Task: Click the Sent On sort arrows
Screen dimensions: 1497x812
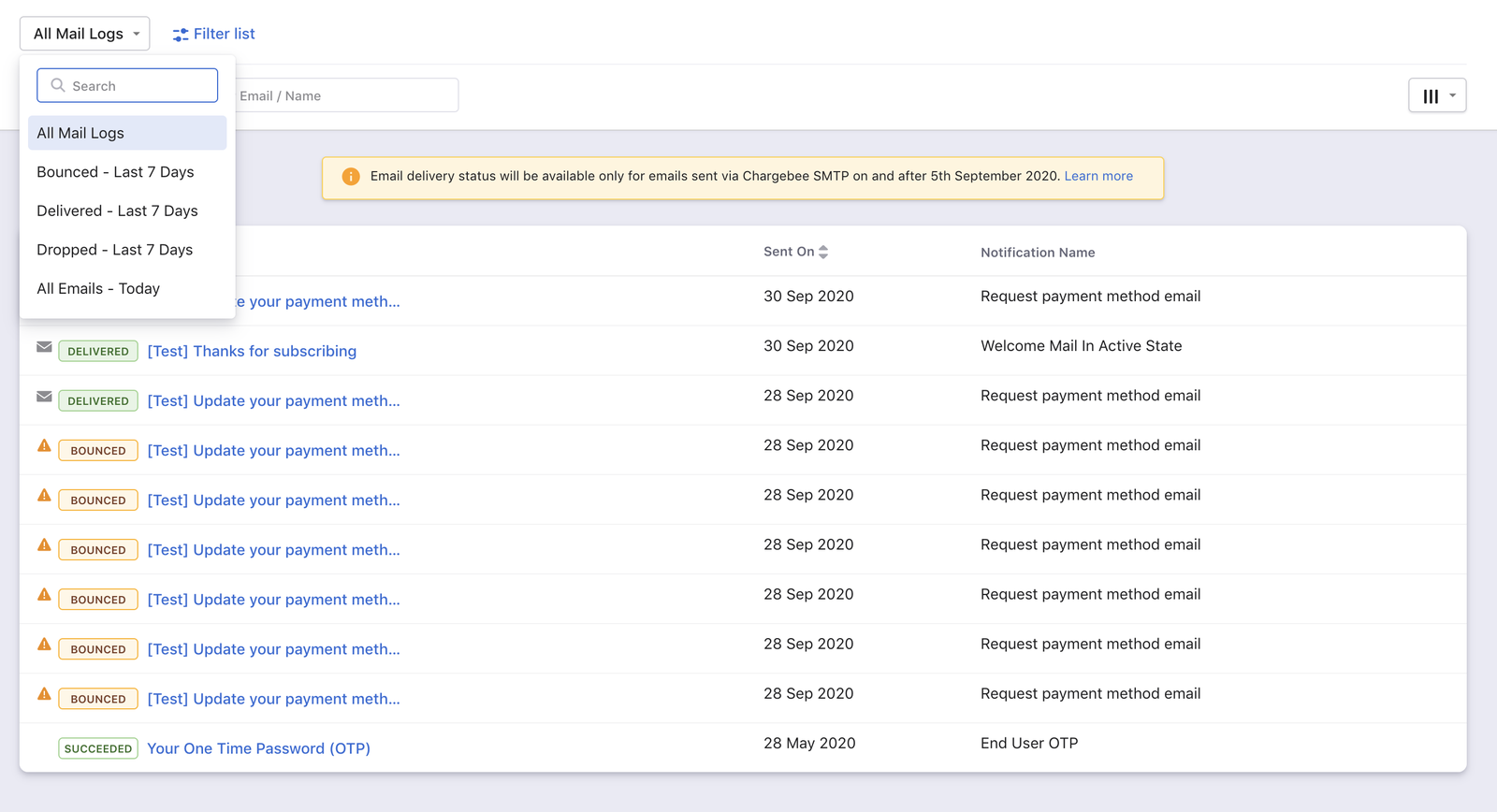Action: (x=823, y=252)
